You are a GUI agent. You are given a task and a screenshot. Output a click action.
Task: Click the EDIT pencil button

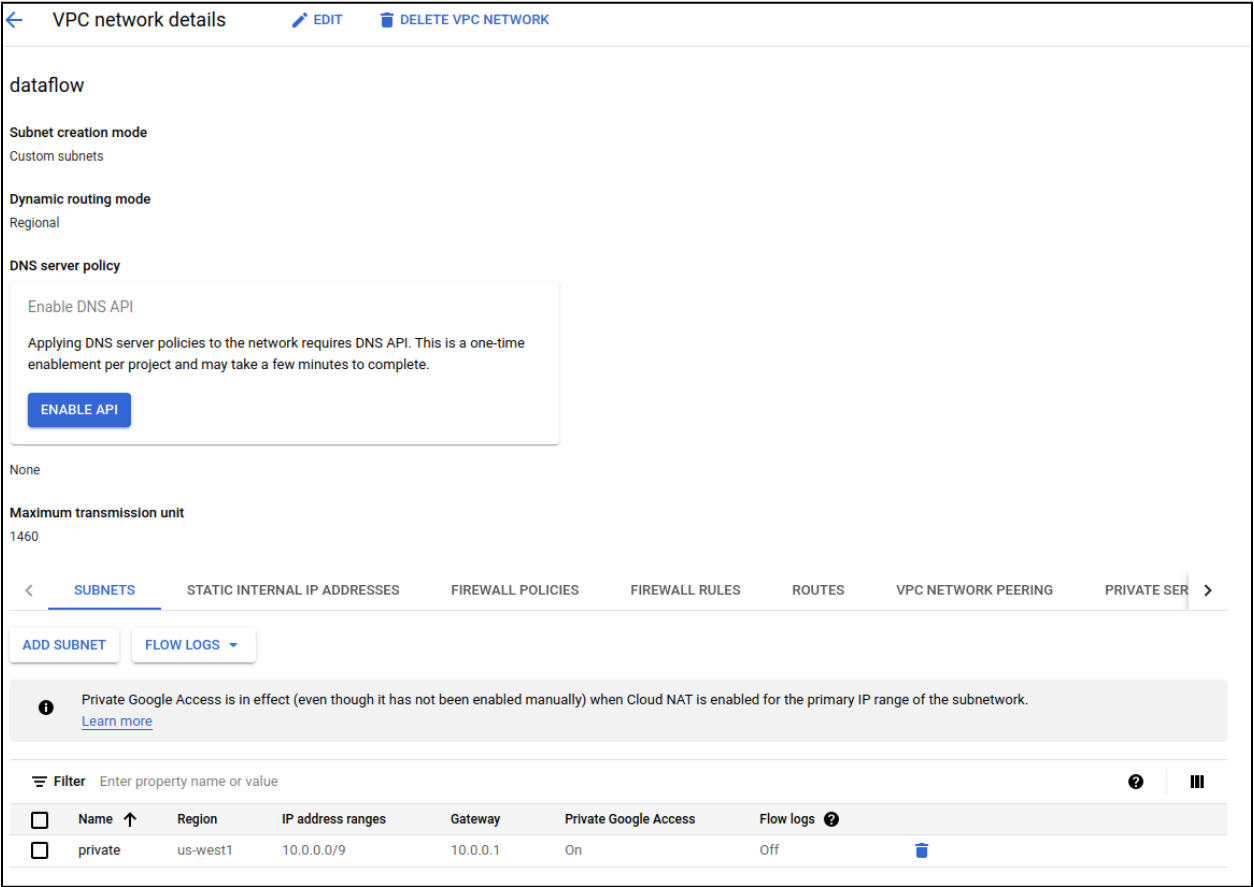(317, 20)
